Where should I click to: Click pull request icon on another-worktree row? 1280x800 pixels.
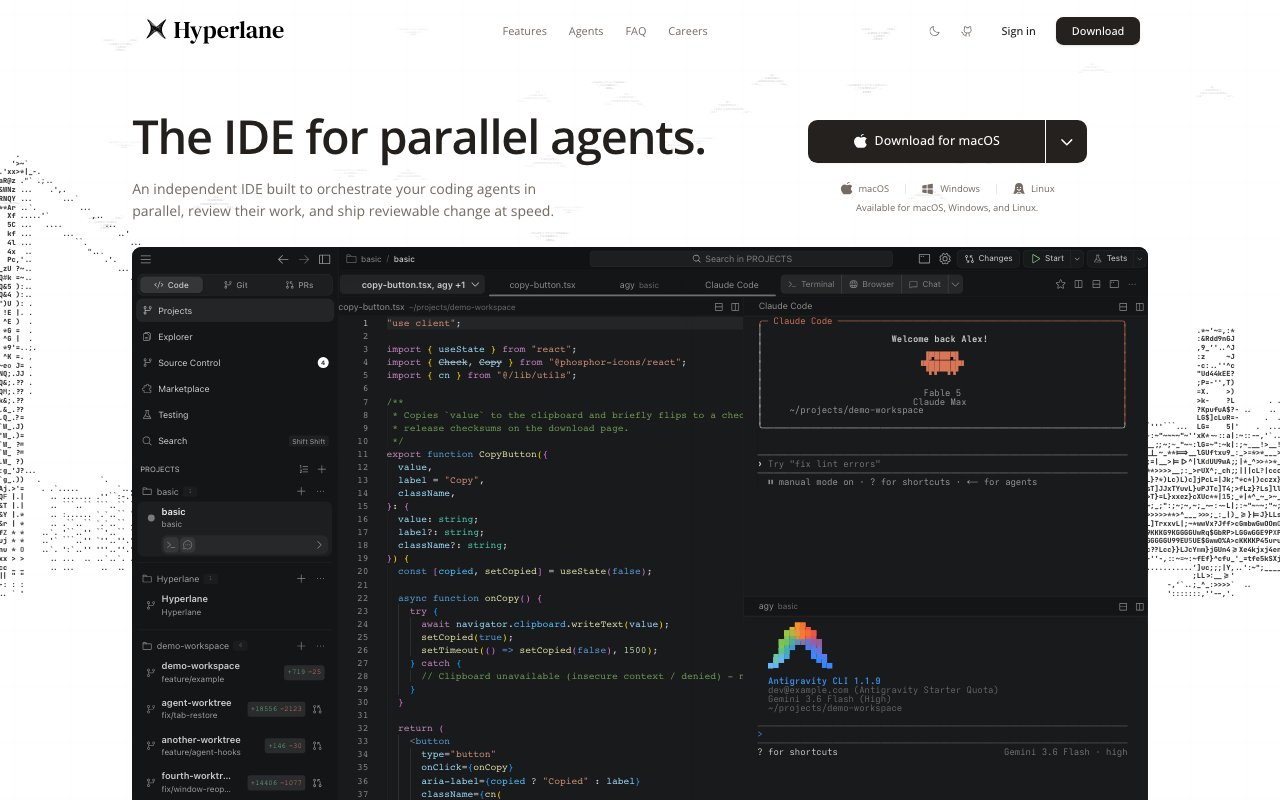coord(317,746)
